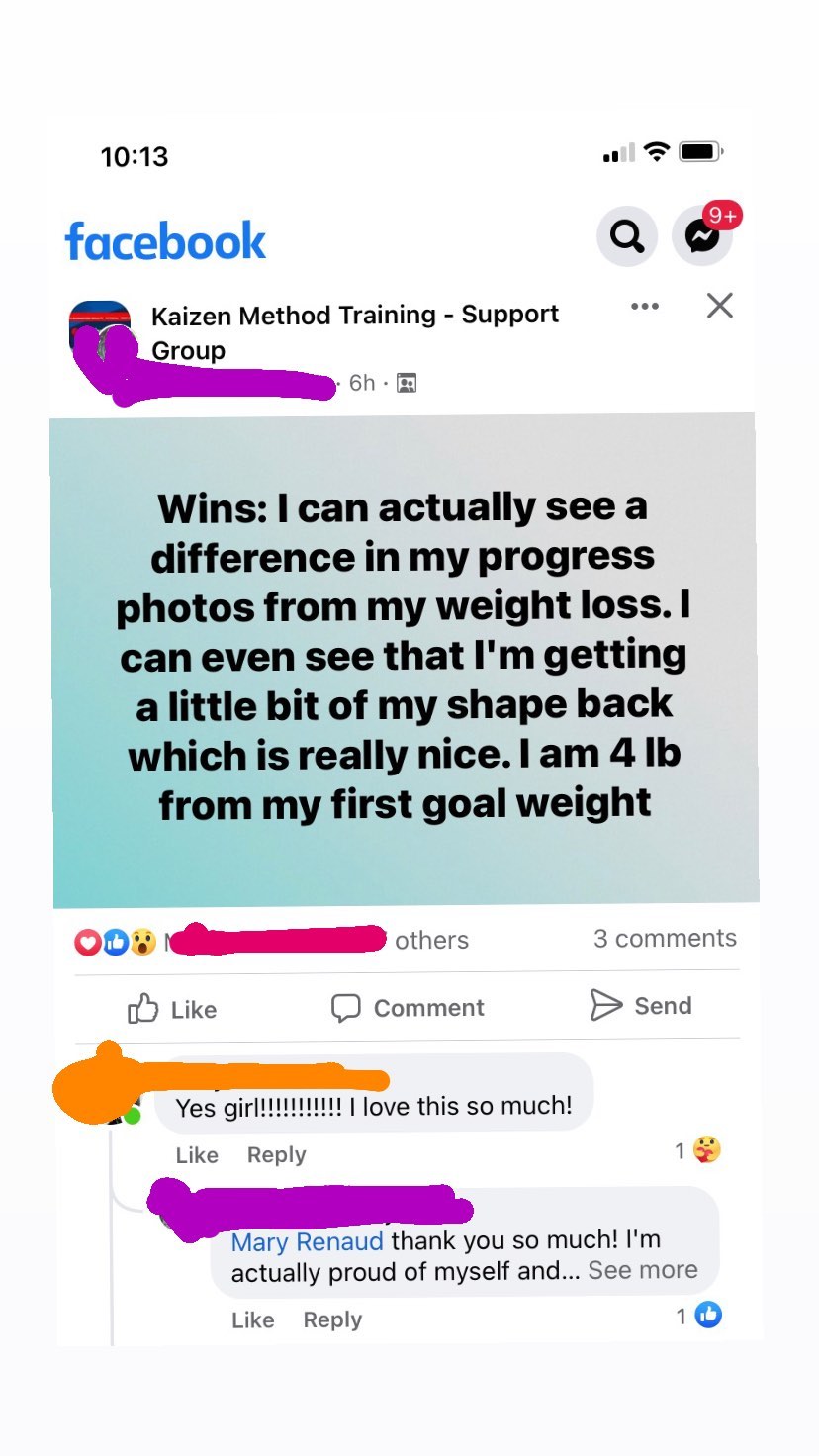Open Facebook search magnifier icon

tap(626, 237)
